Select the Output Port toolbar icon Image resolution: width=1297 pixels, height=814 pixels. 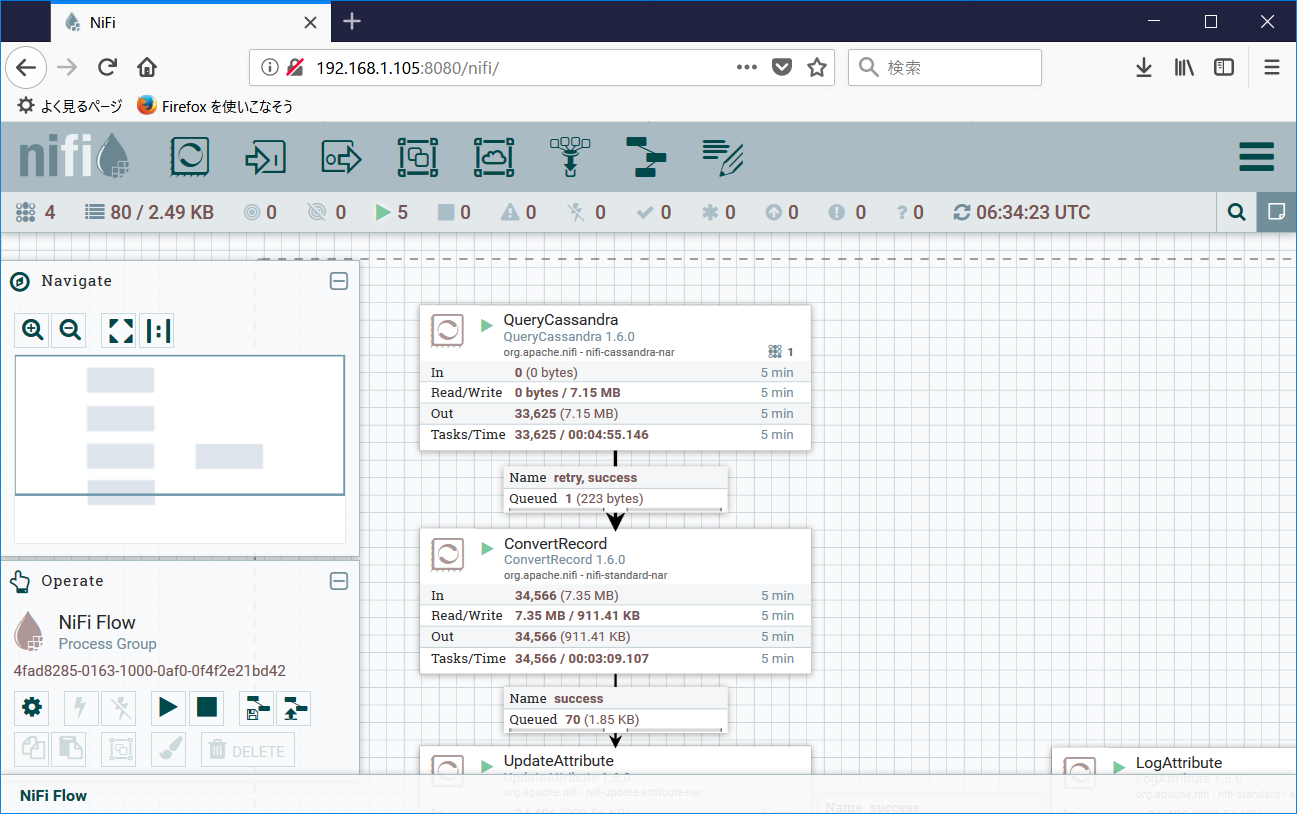tap(341, 157)
